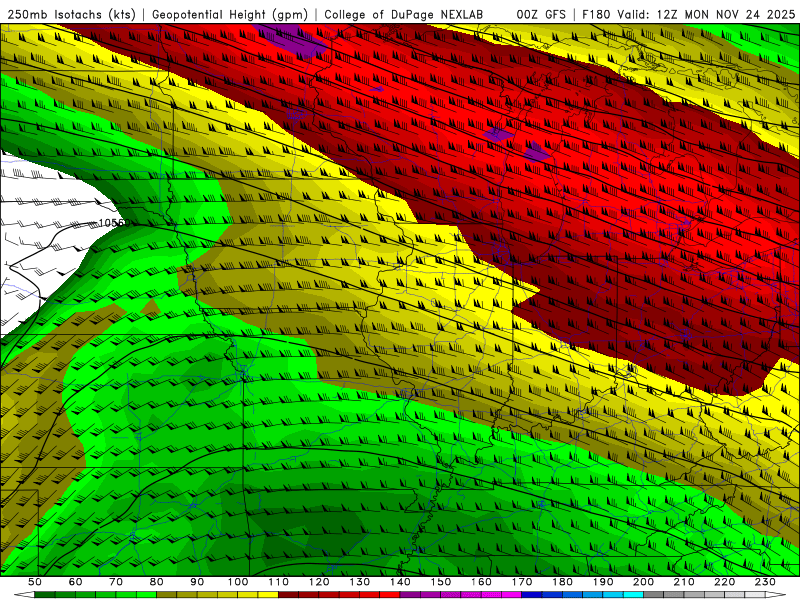Click the 'College of DuPage NEXLAB' credit text
This screenshot has width=800, height=600.
coord(404,15)
